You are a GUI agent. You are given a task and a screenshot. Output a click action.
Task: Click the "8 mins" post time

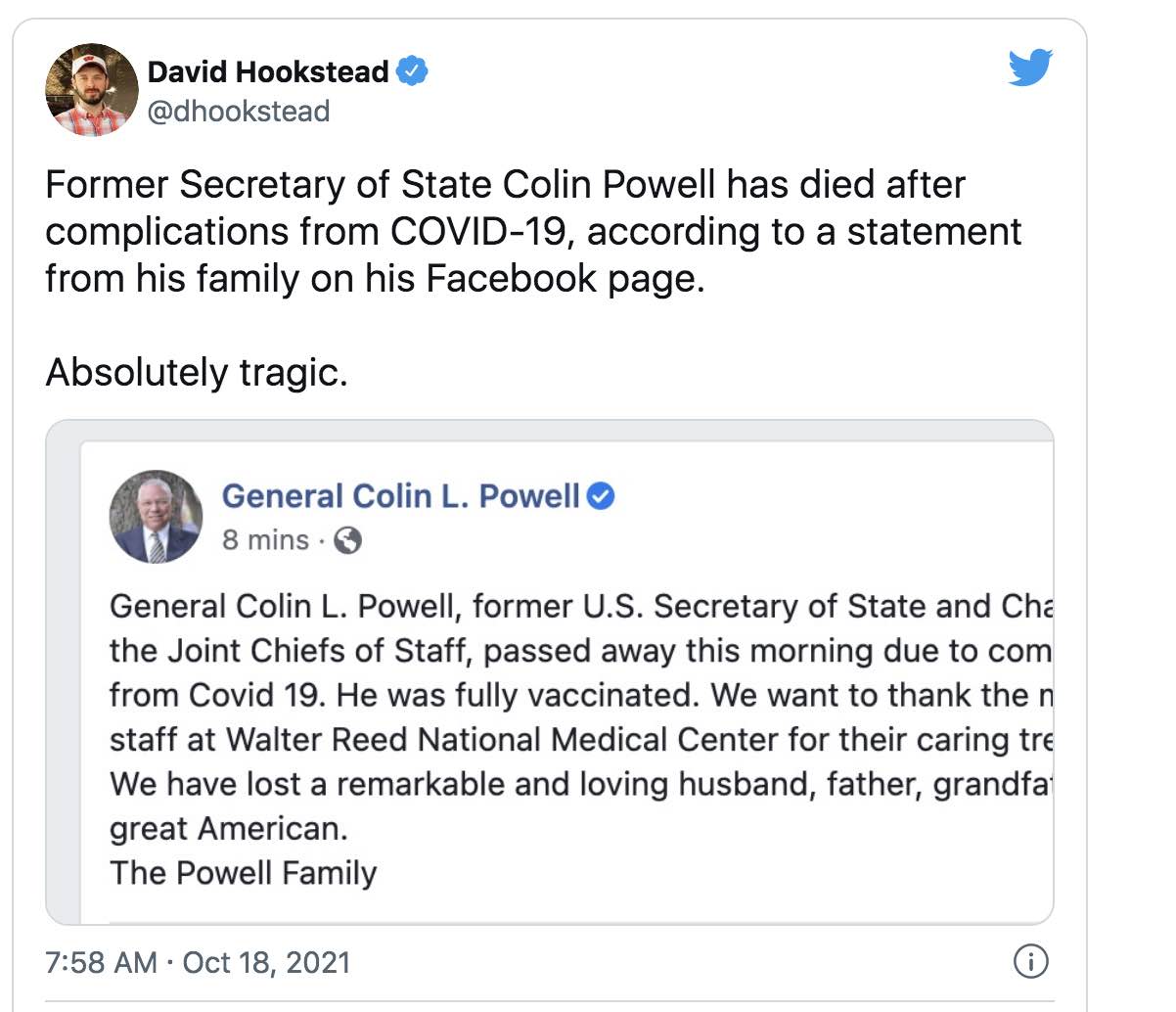click(x=265, y=540)
